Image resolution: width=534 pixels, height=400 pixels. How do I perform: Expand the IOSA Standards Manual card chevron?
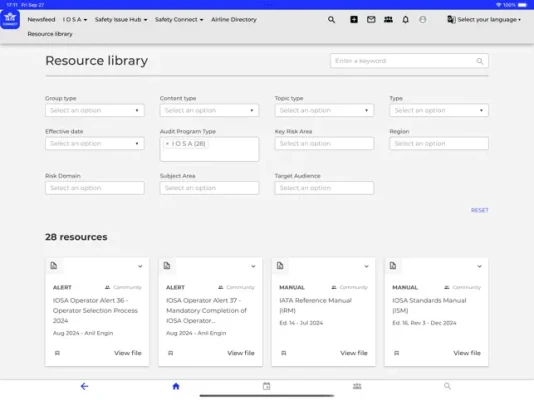point(480,266)
